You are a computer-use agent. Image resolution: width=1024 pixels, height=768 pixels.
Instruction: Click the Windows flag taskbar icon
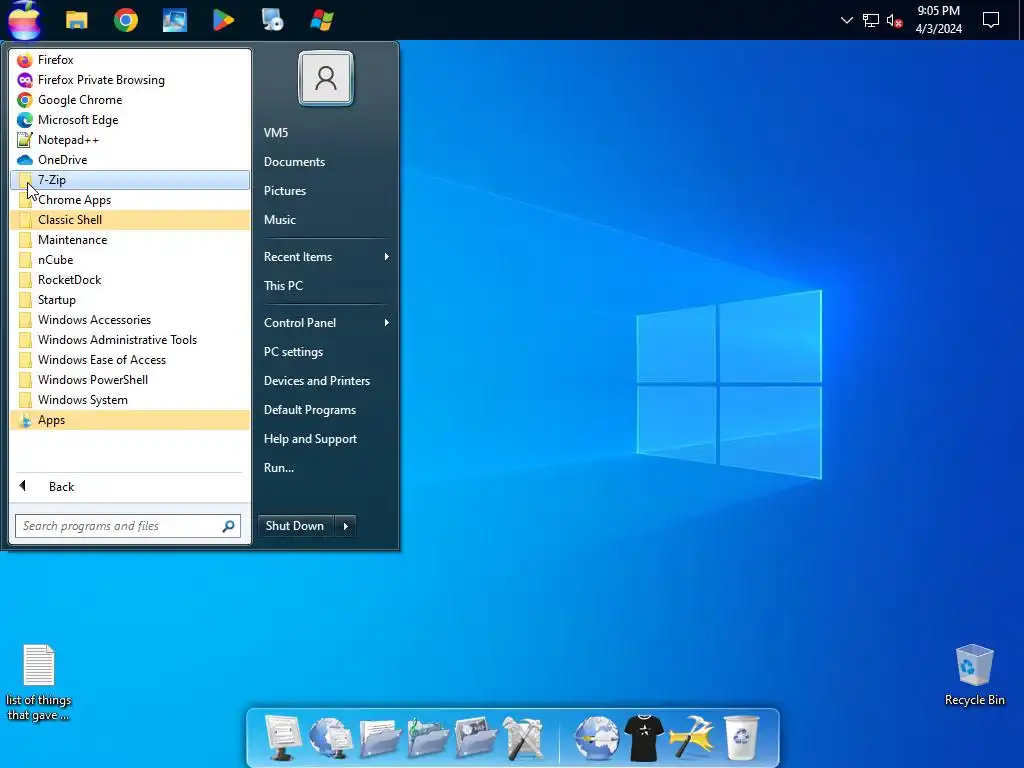tap(321, 20)
